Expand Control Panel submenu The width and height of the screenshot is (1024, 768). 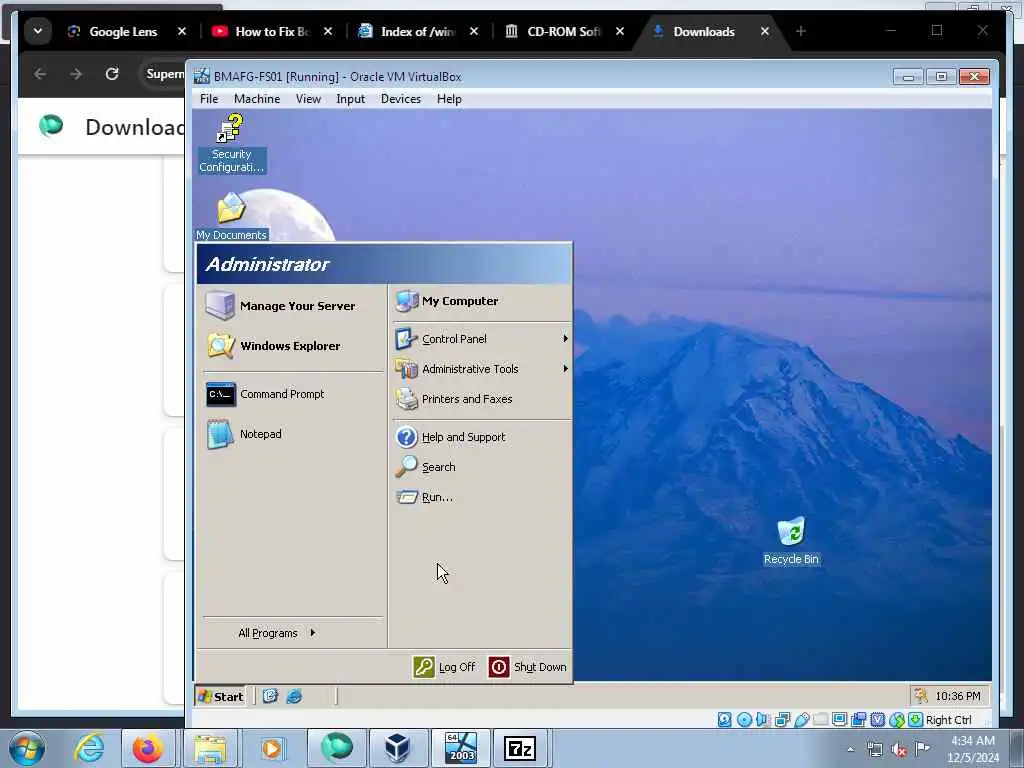(482, 339)
